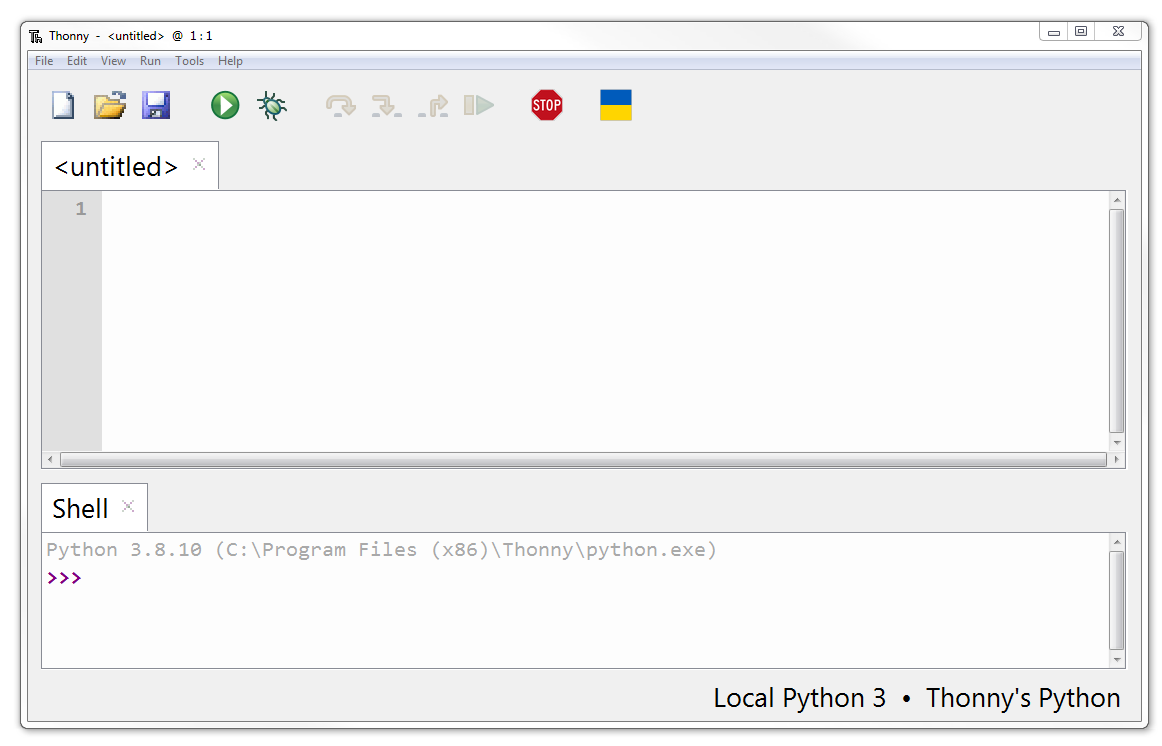Click the Step into icon
This screenshot has height=746, width=1162.
pos(386,105)
